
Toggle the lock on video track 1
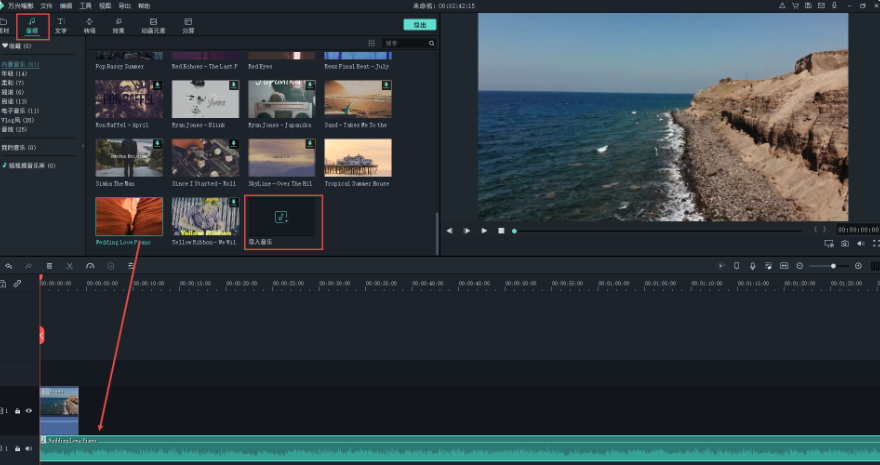pyautogui.click(x=17, y=410)
